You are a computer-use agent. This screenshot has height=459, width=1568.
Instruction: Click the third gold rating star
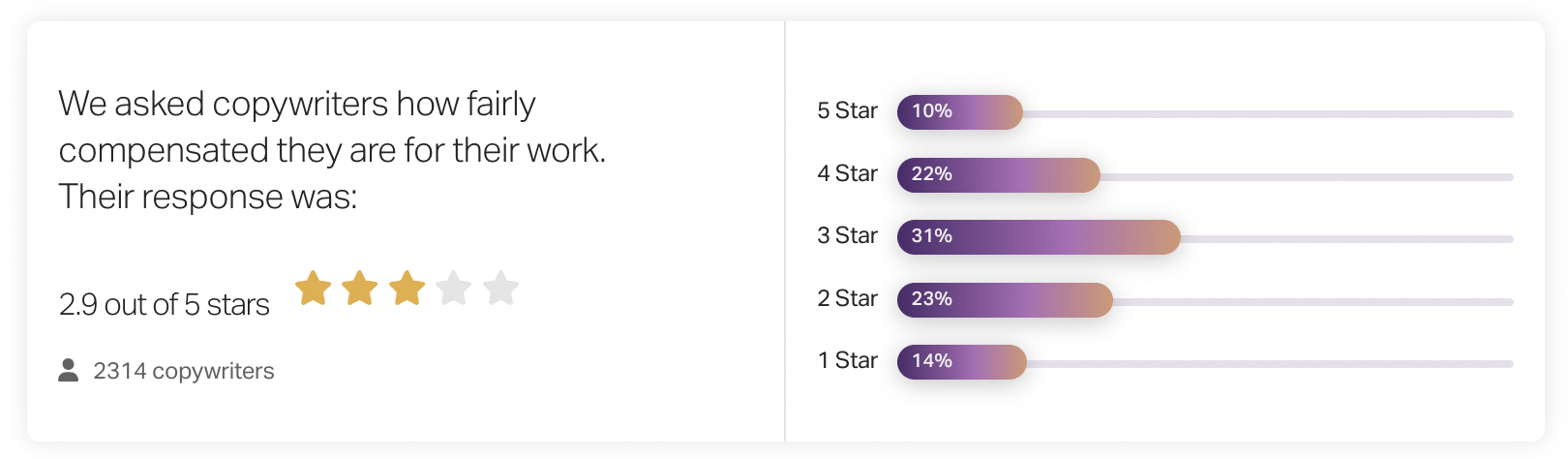click(407, 288)
